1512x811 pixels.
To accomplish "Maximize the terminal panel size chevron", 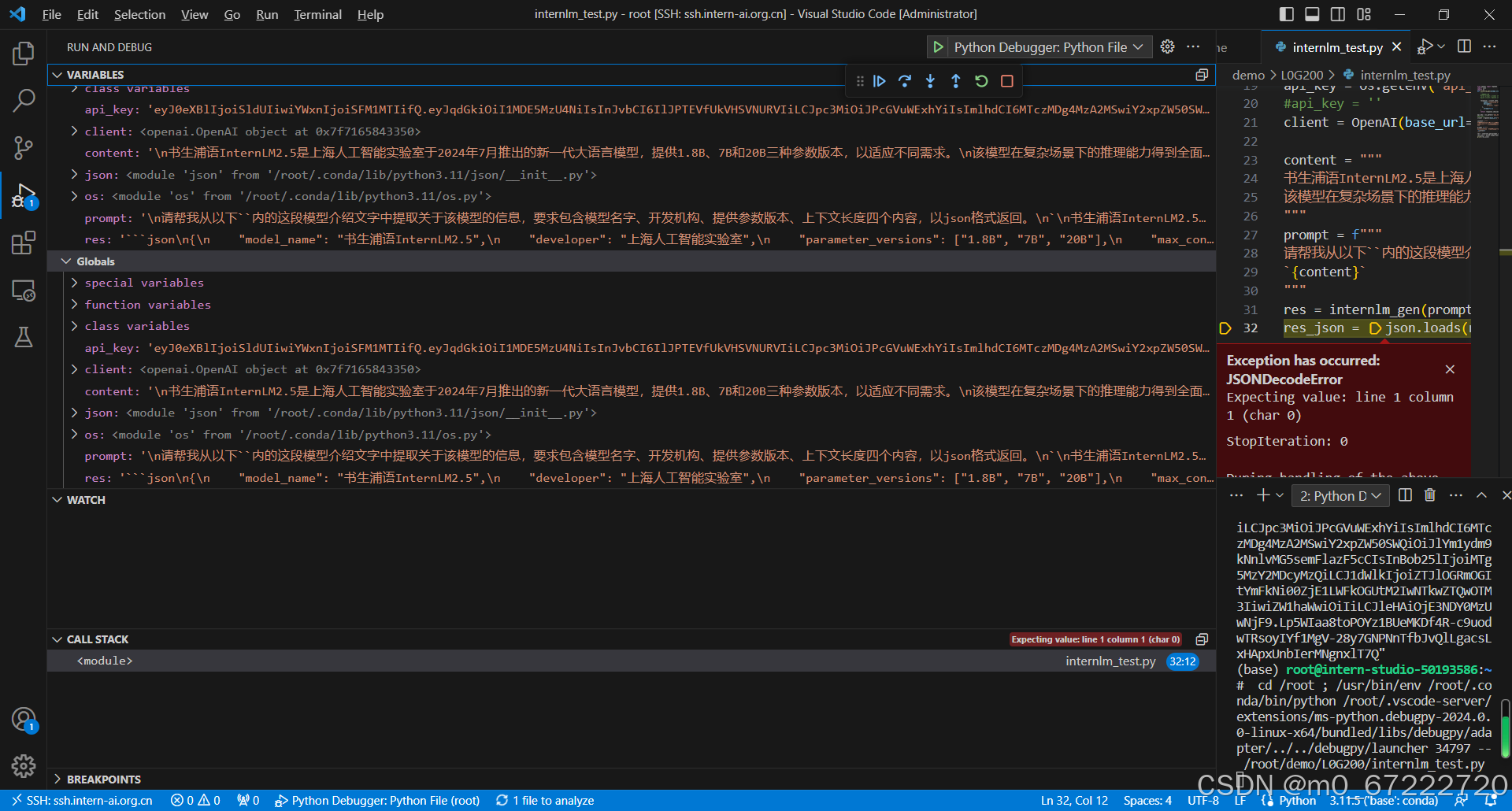I will [x=1481, y=495].
